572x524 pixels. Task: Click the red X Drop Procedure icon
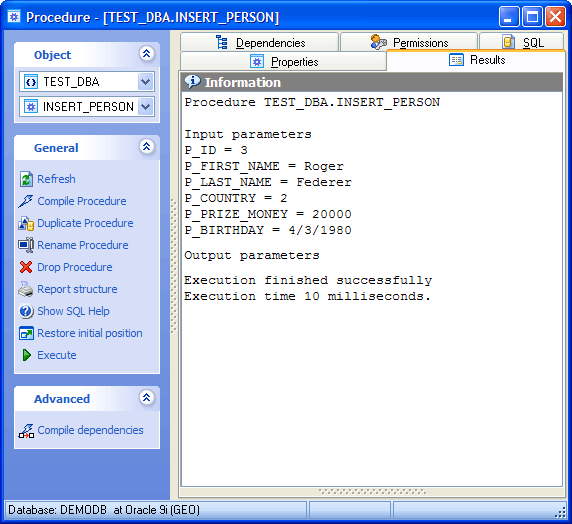click(x=26, y=267)
